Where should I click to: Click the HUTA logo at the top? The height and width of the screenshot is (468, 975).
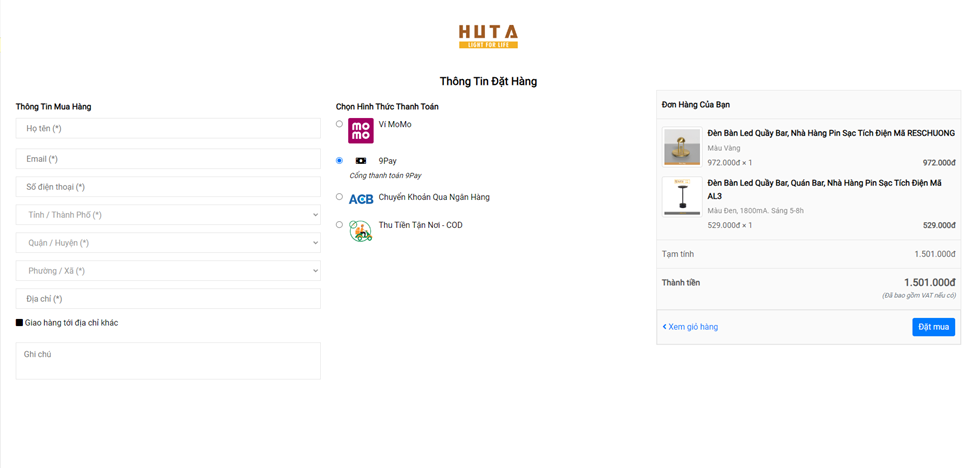tap(488, 37)
